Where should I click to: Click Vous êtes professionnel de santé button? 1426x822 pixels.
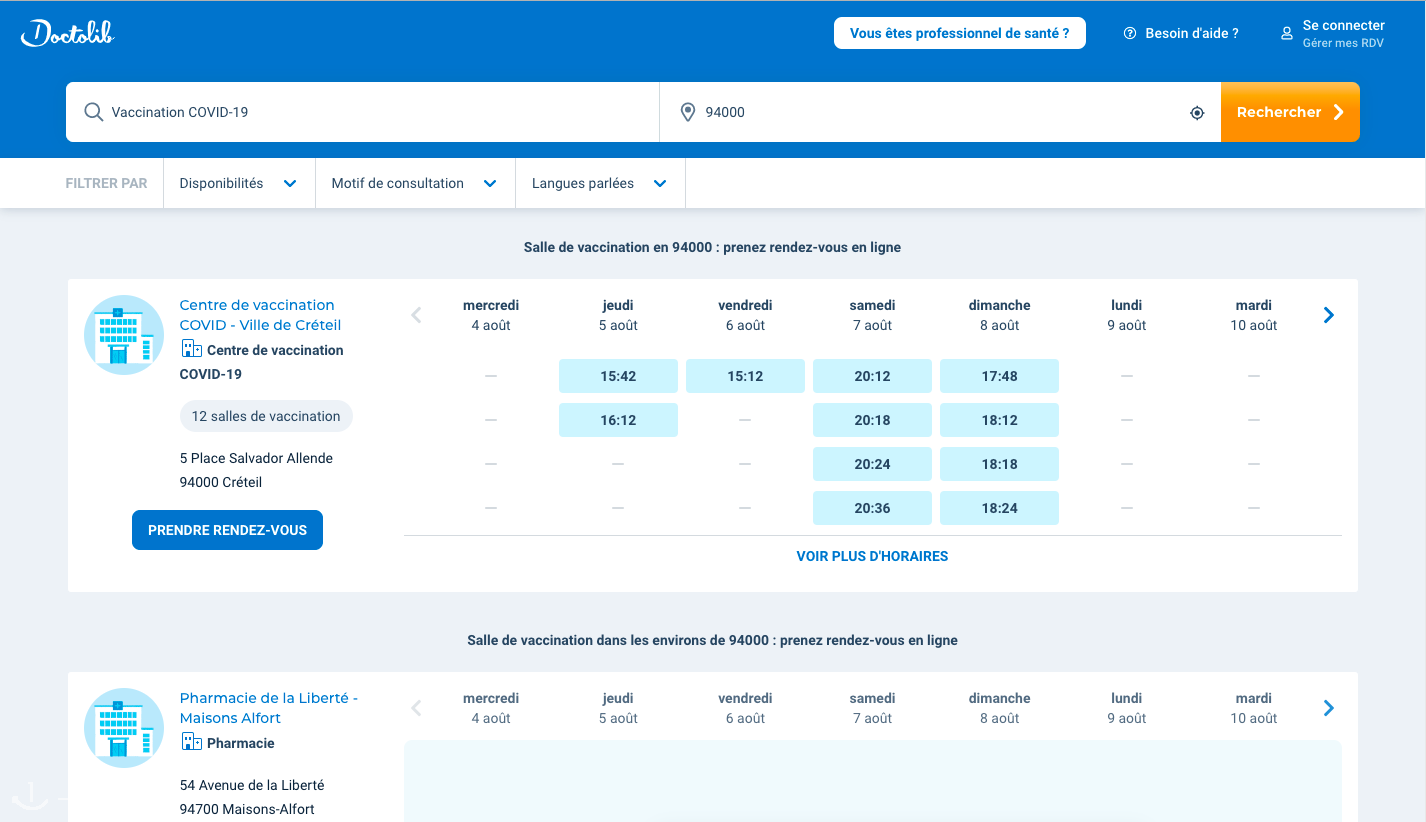pos(960,33)
